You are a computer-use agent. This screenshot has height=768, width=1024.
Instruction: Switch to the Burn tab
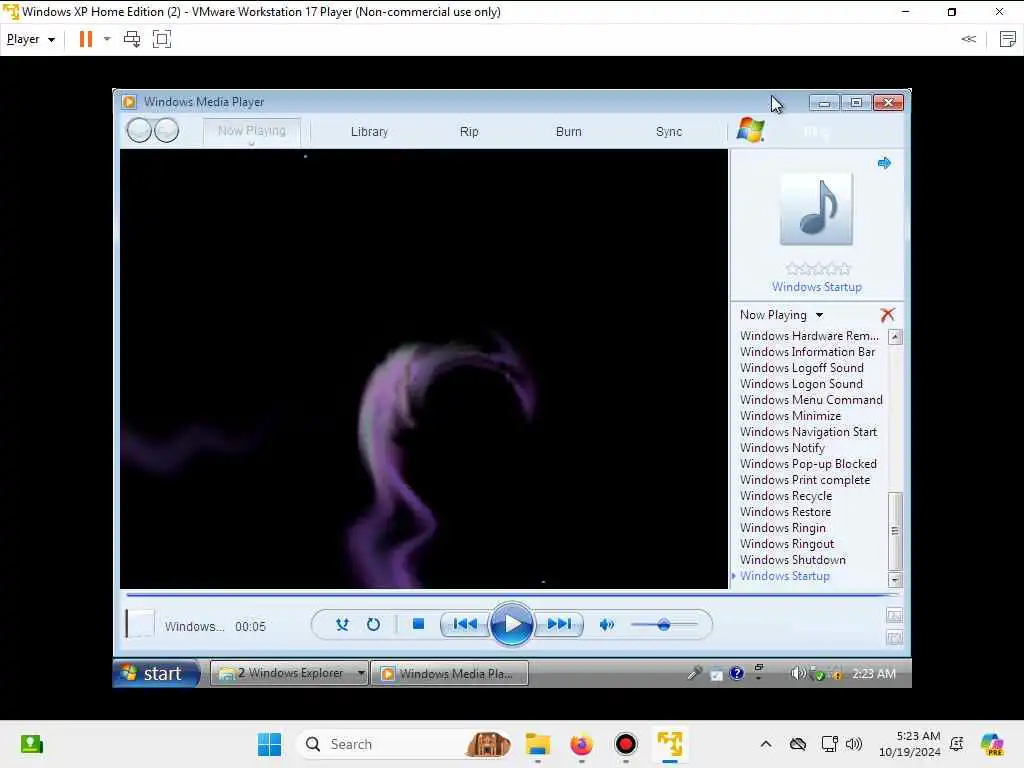click(569, 131)
